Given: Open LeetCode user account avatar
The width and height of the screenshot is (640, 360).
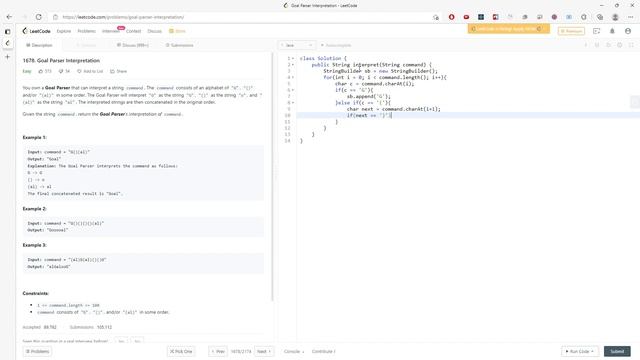Looking at the screenshot, I should point(628,31).
